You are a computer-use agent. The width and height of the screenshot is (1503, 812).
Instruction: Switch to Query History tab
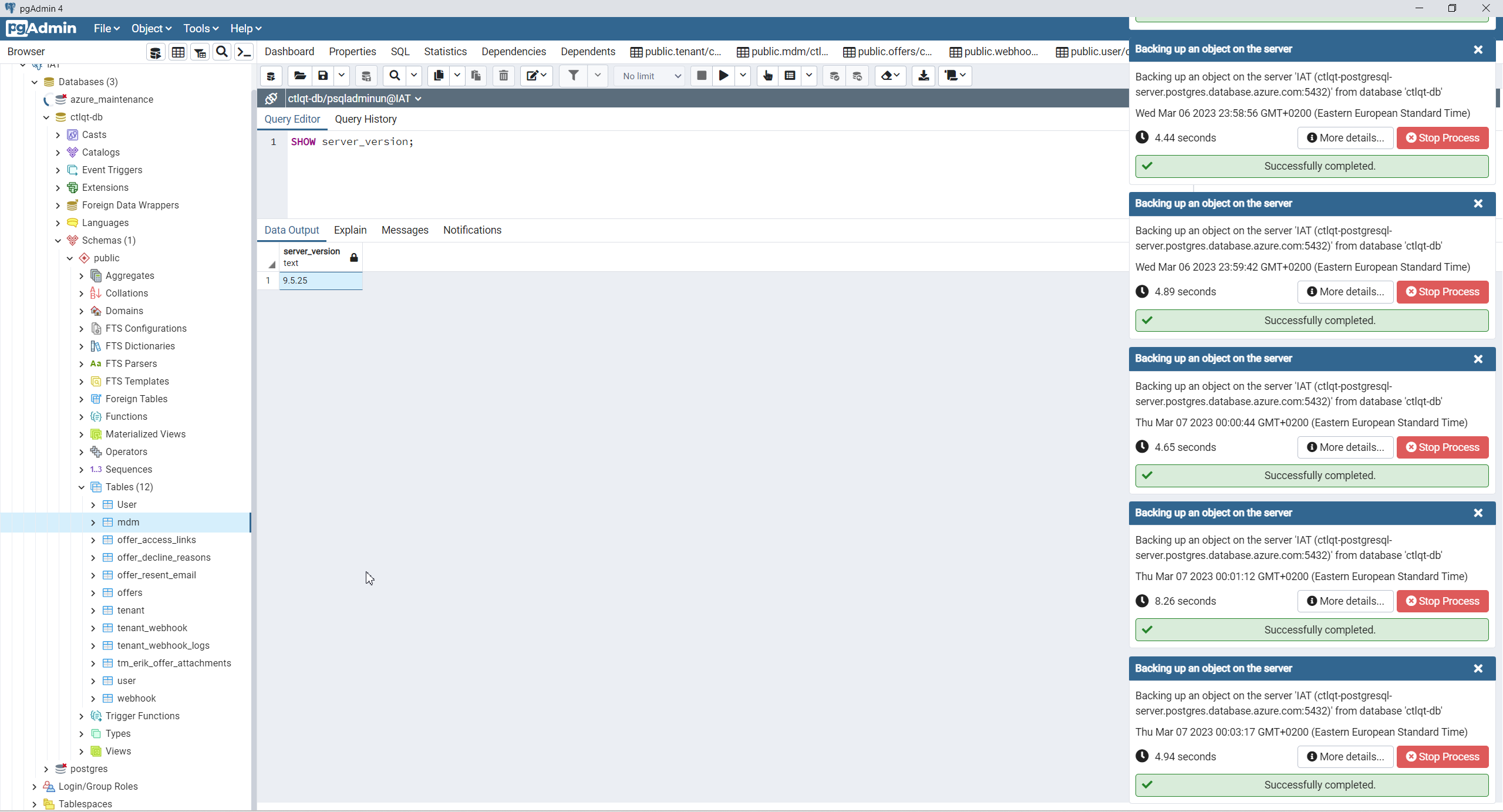point(365,119)
